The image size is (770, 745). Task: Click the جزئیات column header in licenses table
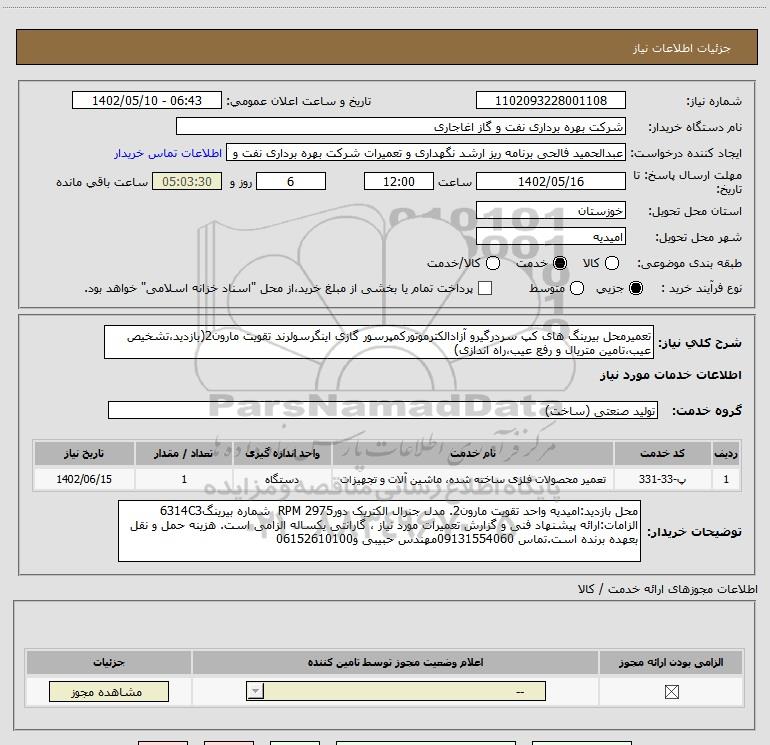coord(109,662)
